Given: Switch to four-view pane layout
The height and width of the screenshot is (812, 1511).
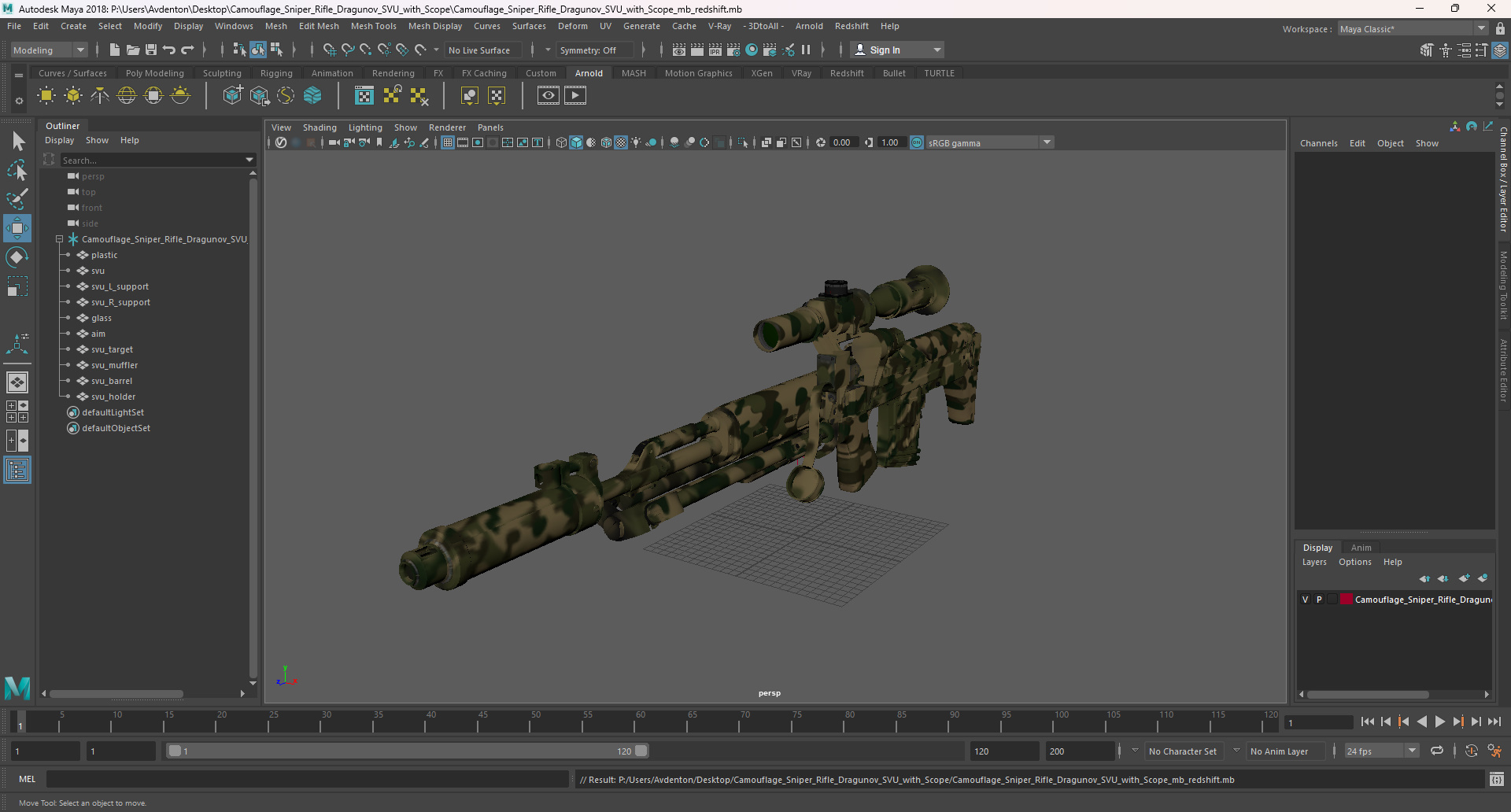Looking at the screenshot, I should [x=17, y=412].
